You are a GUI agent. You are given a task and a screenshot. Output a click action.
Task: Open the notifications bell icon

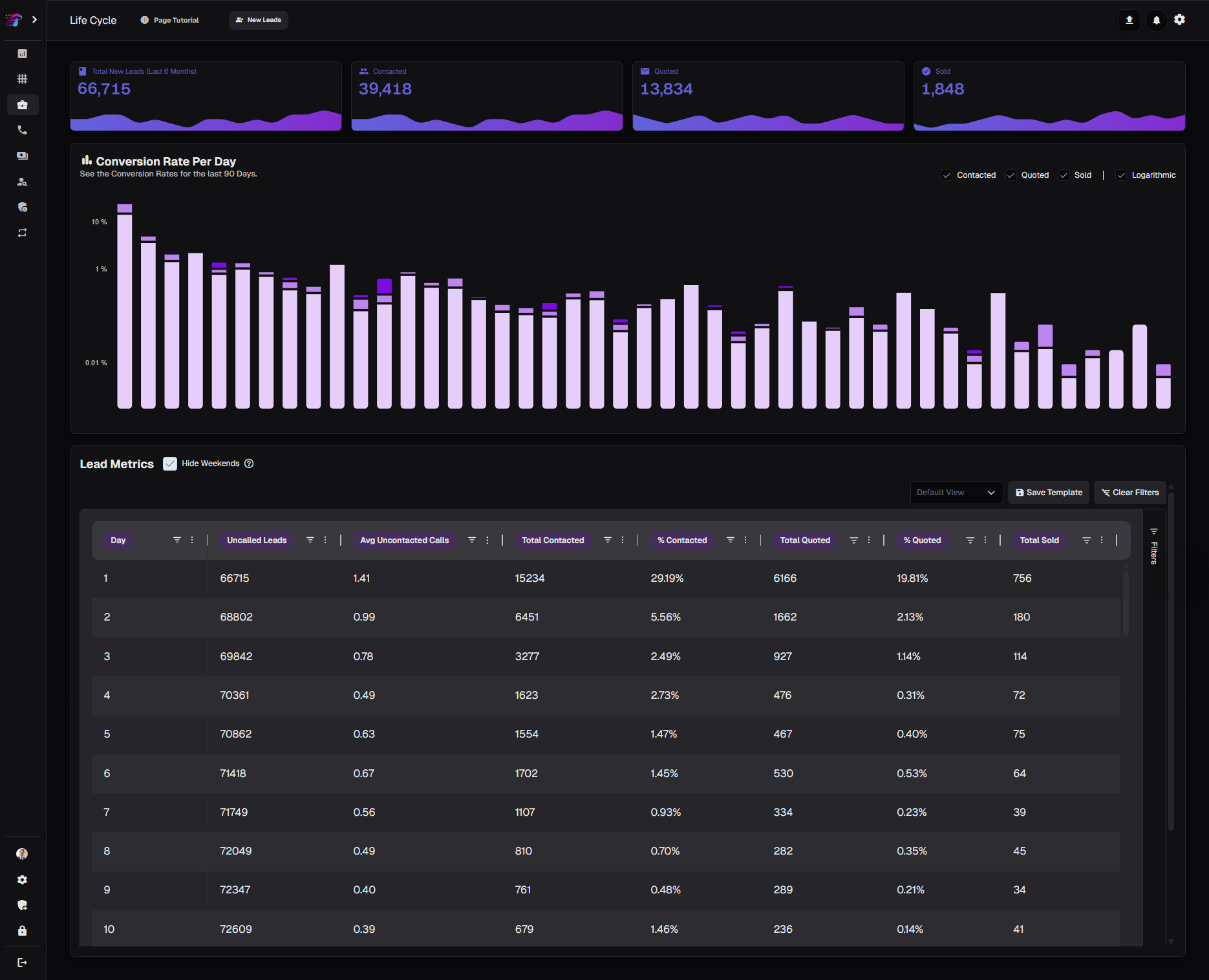(1156, 20)
